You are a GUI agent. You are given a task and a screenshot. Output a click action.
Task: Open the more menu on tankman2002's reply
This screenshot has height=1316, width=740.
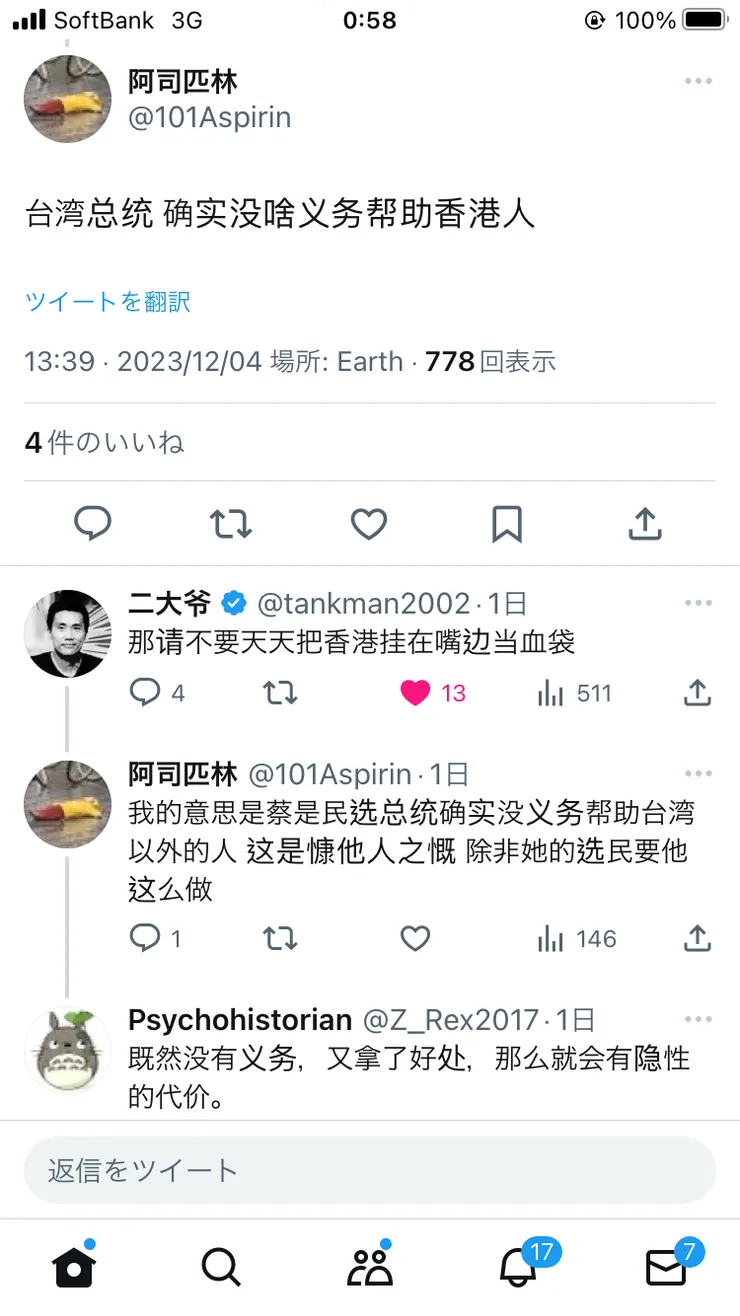pos(697,602)
